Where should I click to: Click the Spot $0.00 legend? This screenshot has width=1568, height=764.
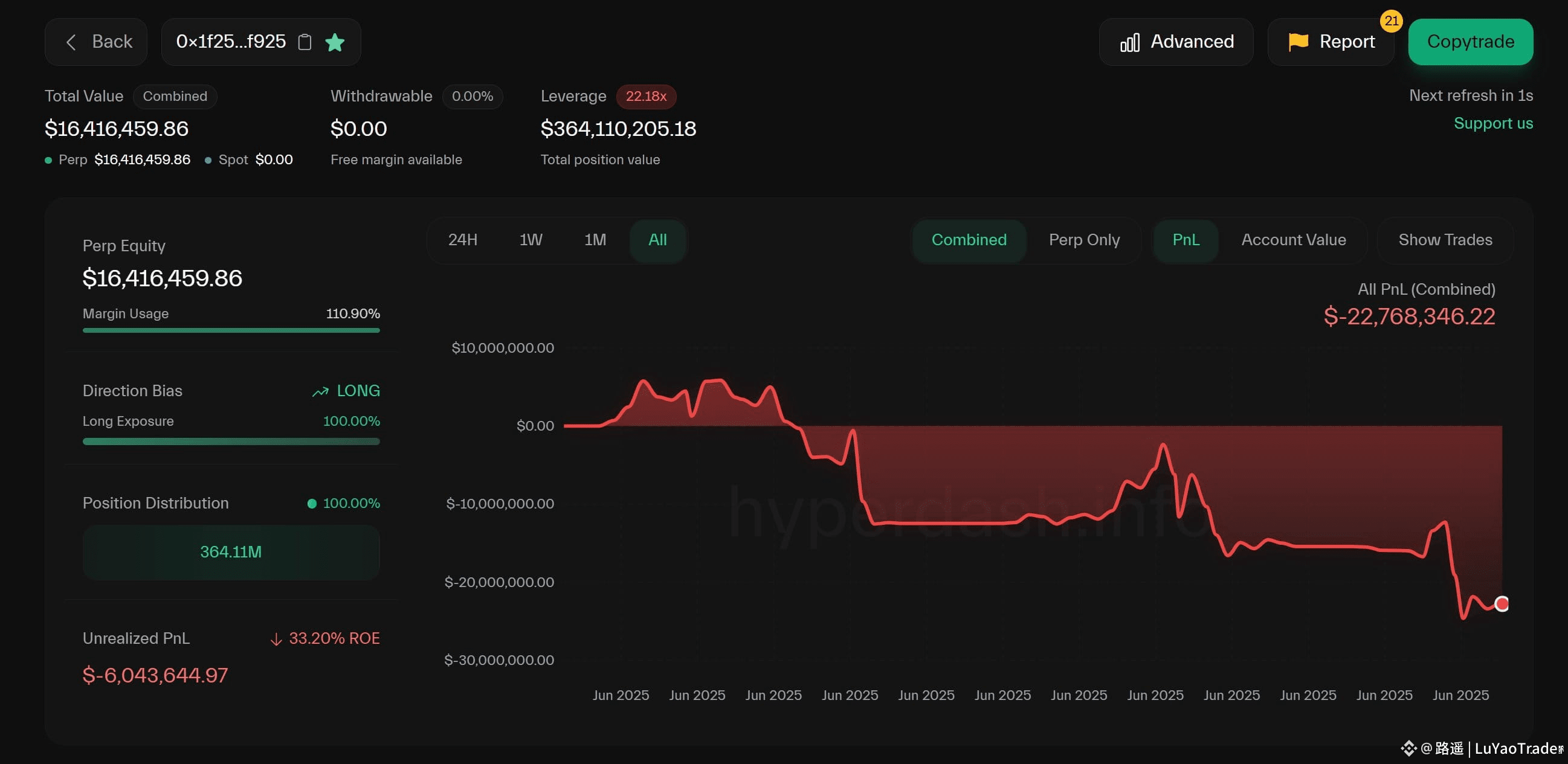tap(249, 160)
